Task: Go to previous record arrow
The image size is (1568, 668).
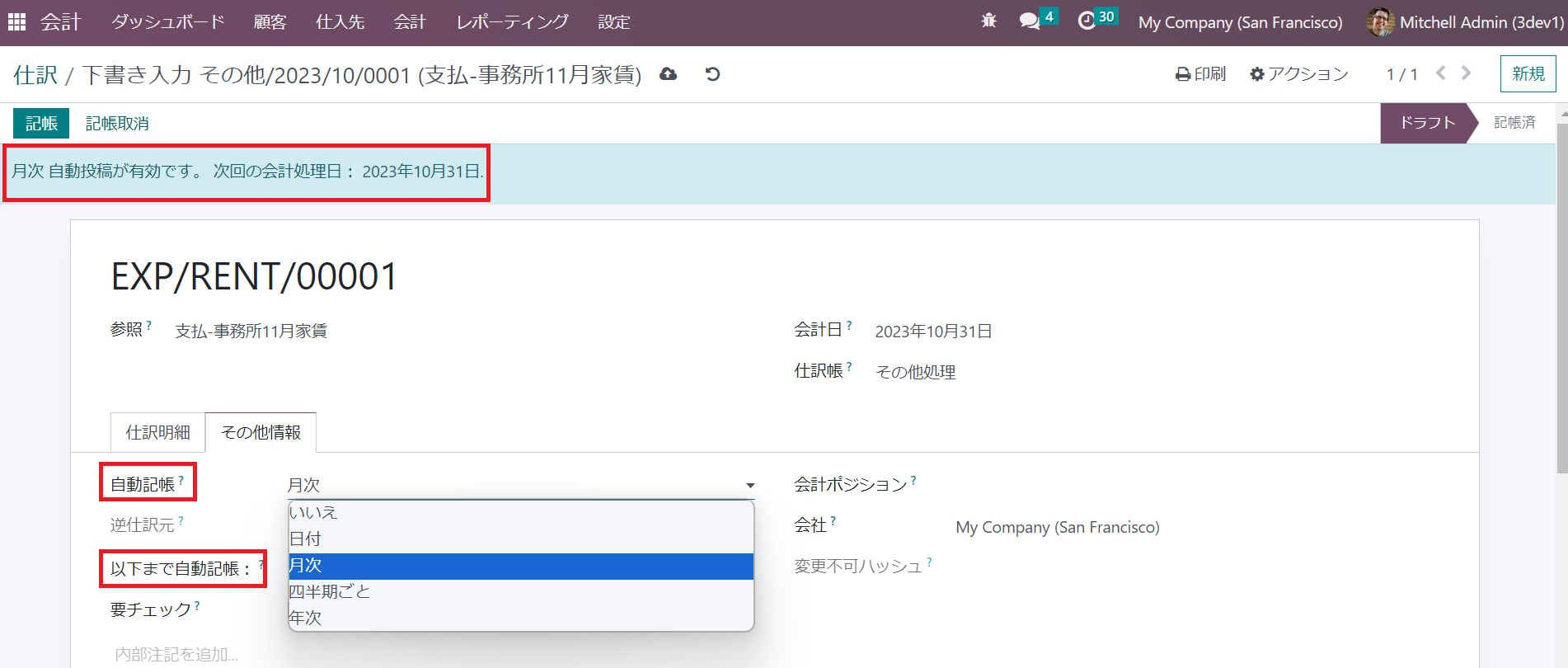Action: tap(1440, 73)
